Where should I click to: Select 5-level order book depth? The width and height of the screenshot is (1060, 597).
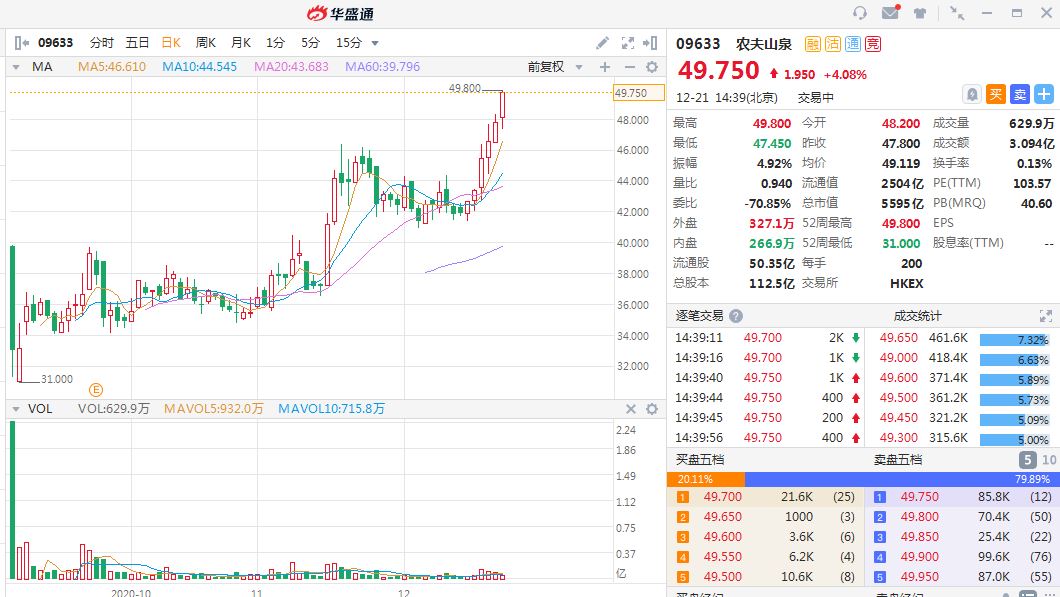[x=1027, y=460]
